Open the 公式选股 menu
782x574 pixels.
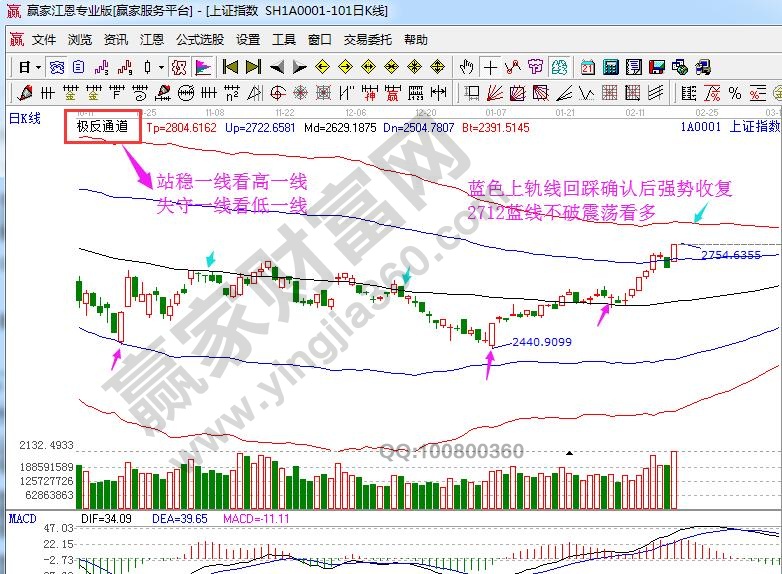tap(200, 40)
